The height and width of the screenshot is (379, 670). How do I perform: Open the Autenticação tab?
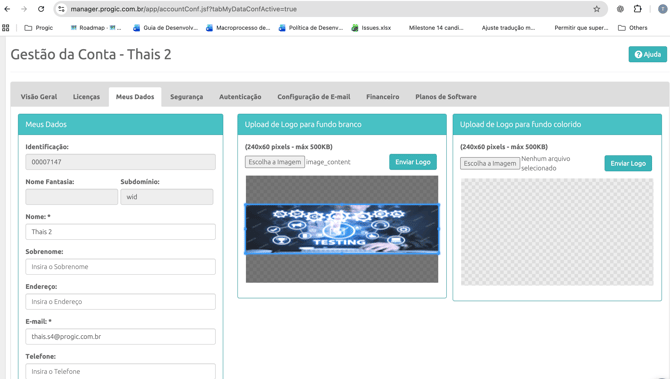(240, 97)
